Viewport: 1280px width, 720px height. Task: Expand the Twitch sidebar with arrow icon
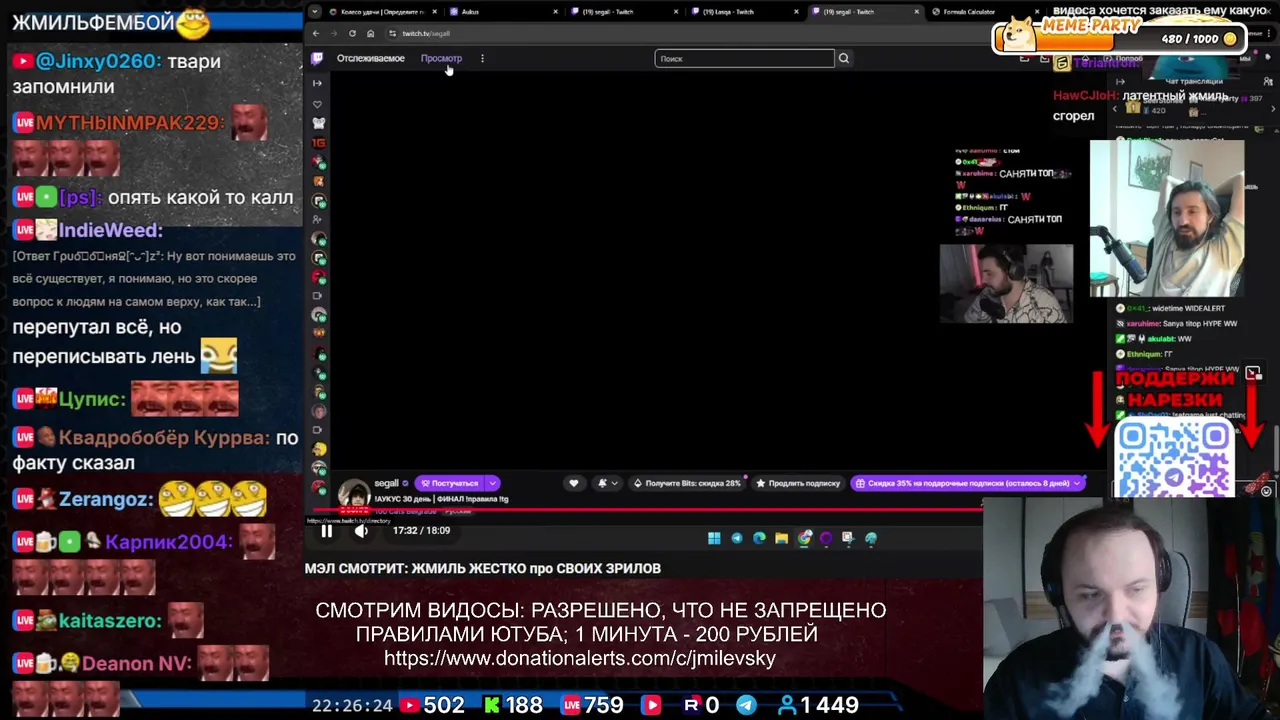tap(318, 84)
